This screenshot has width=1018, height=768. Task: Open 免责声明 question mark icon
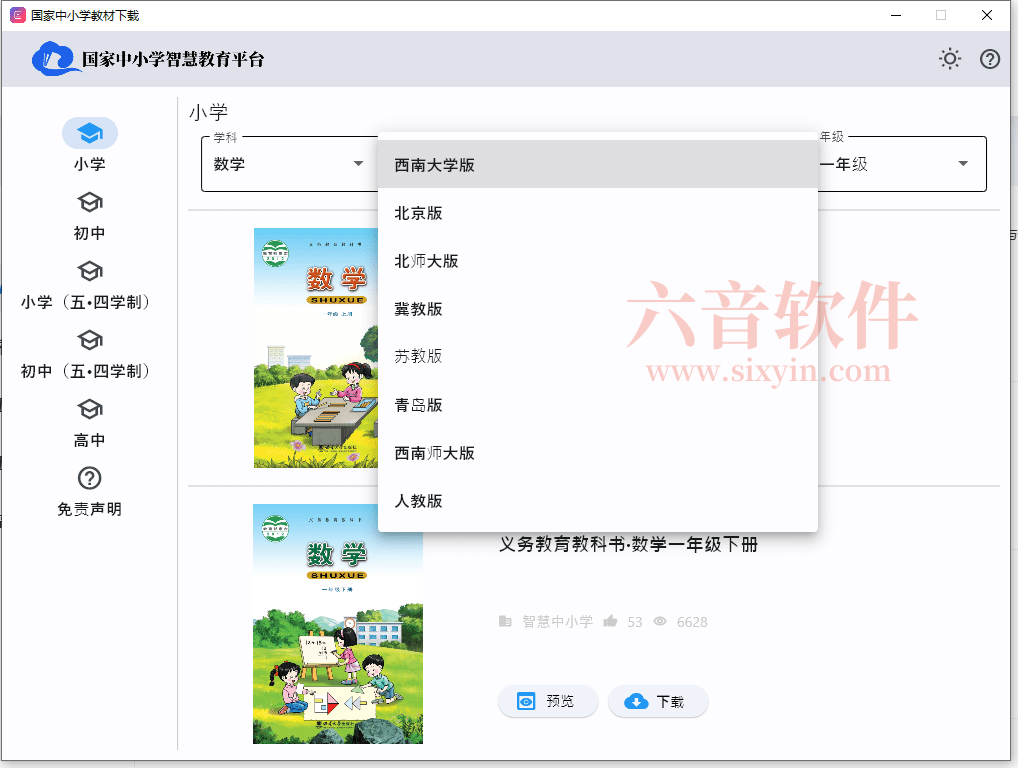tap(89, 478)
